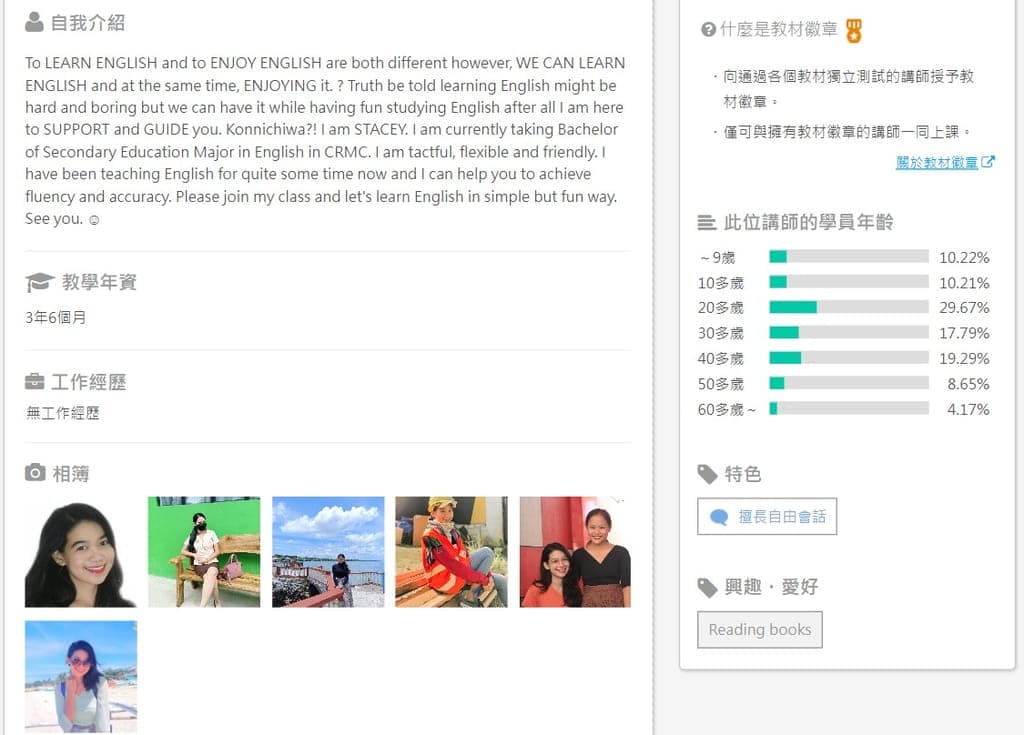Screen dimensions: 1024x735
Task: Click the 3年6個月 teaching experience text
Action: tap(56, 318)
